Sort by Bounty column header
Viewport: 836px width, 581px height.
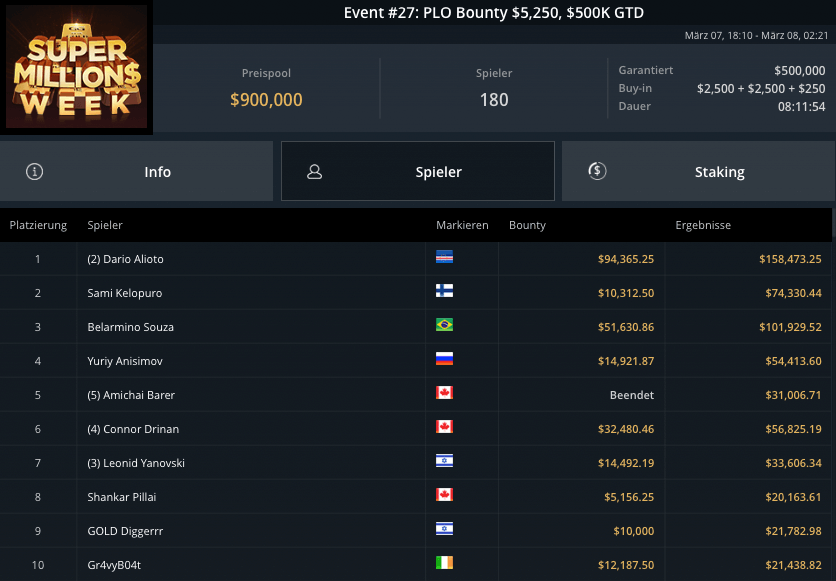point(527,225)
